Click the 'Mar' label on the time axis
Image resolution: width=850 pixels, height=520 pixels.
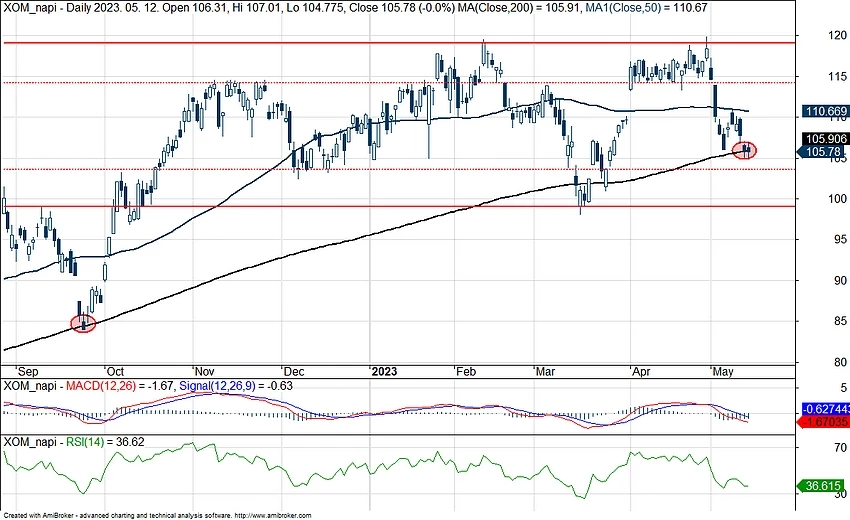(x=545, y=371)
